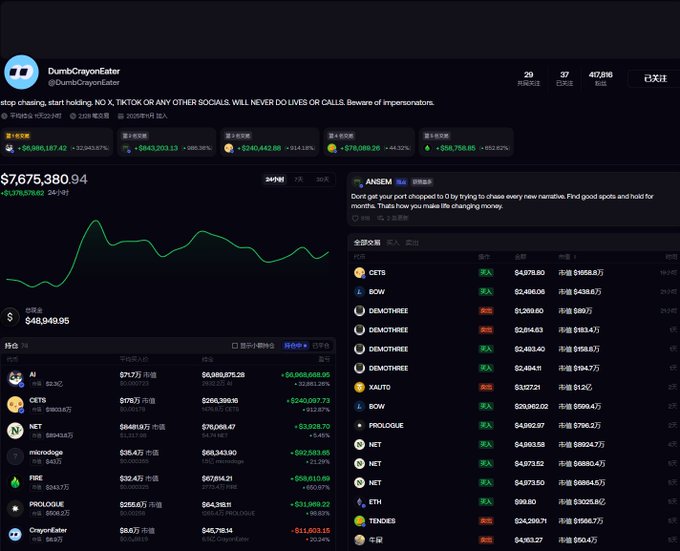
Task: Open the DumbCrayonEater profile avatar
Action: (21, 72)
